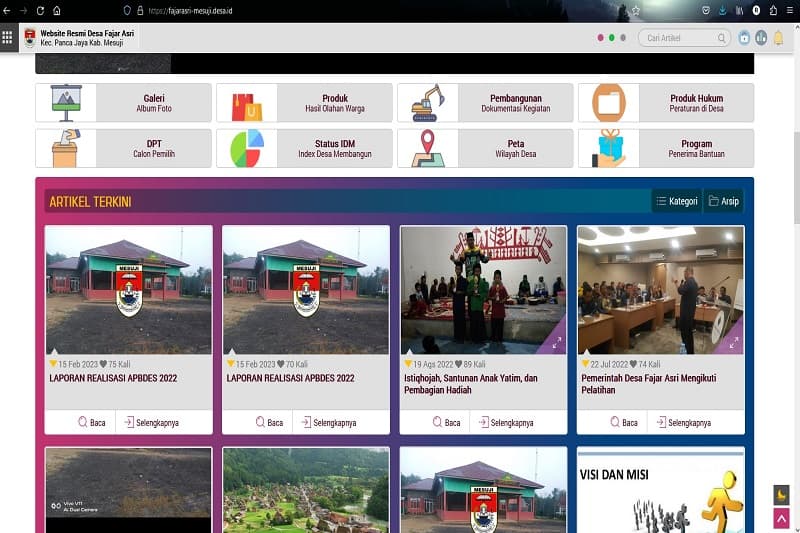The width and height of the screenshot is (800, 533).
Task: Open Peta Wilayah Desa map tile
Action: click(x=485, y=149)
